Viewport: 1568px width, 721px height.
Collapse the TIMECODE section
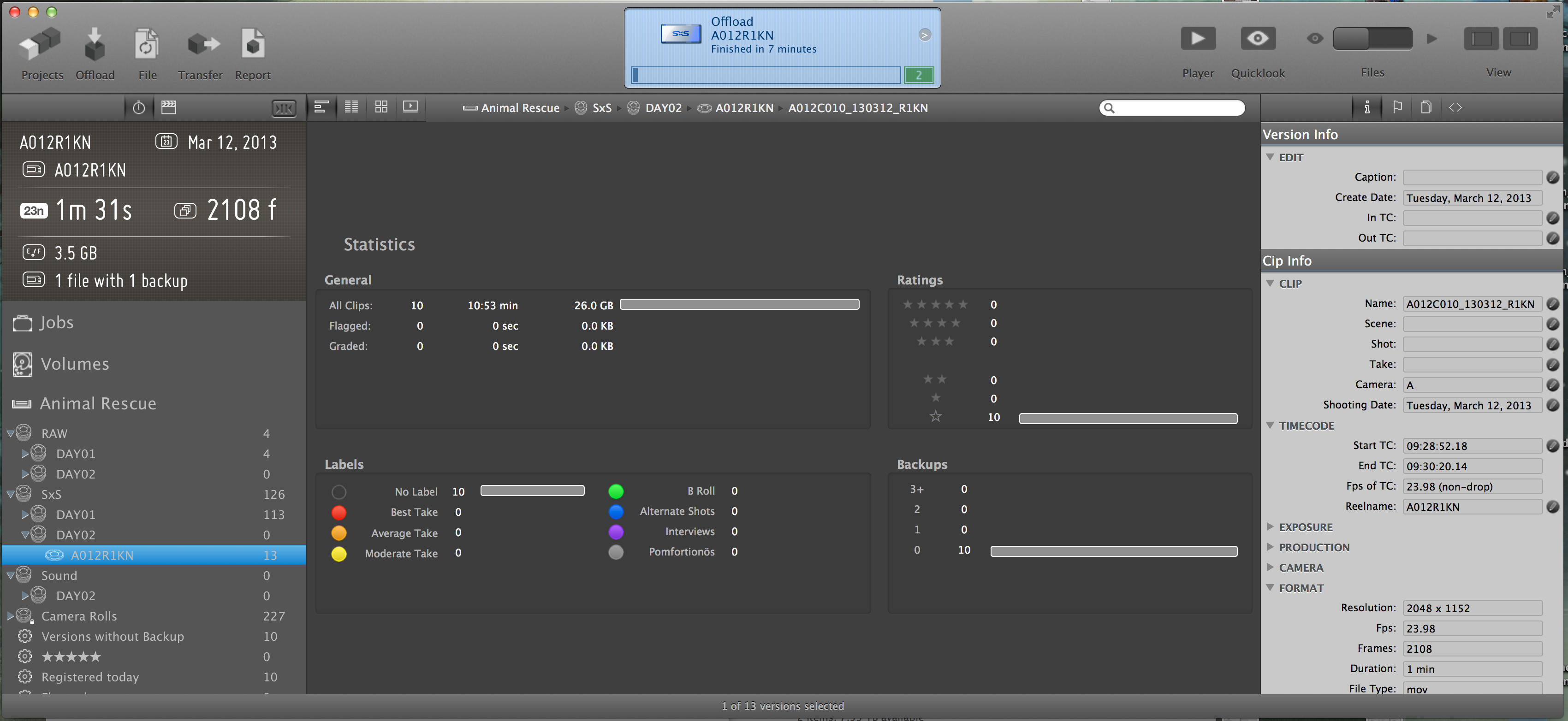click(x=1271, y=426)
